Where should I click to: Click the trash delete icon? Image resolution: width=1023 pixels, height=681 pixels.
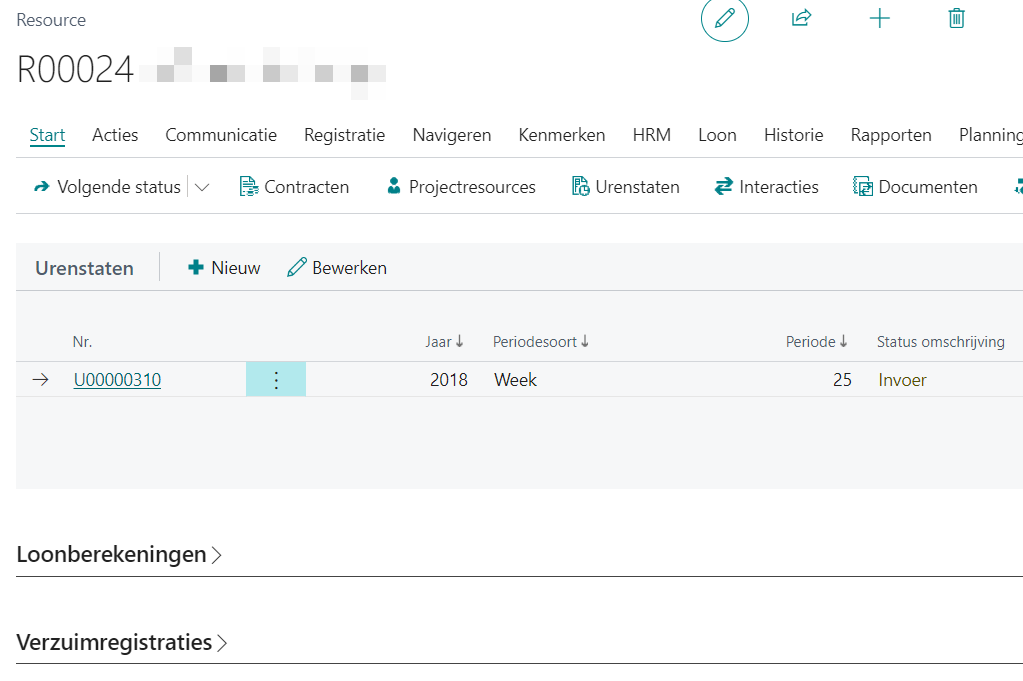(x=956, y=18)
